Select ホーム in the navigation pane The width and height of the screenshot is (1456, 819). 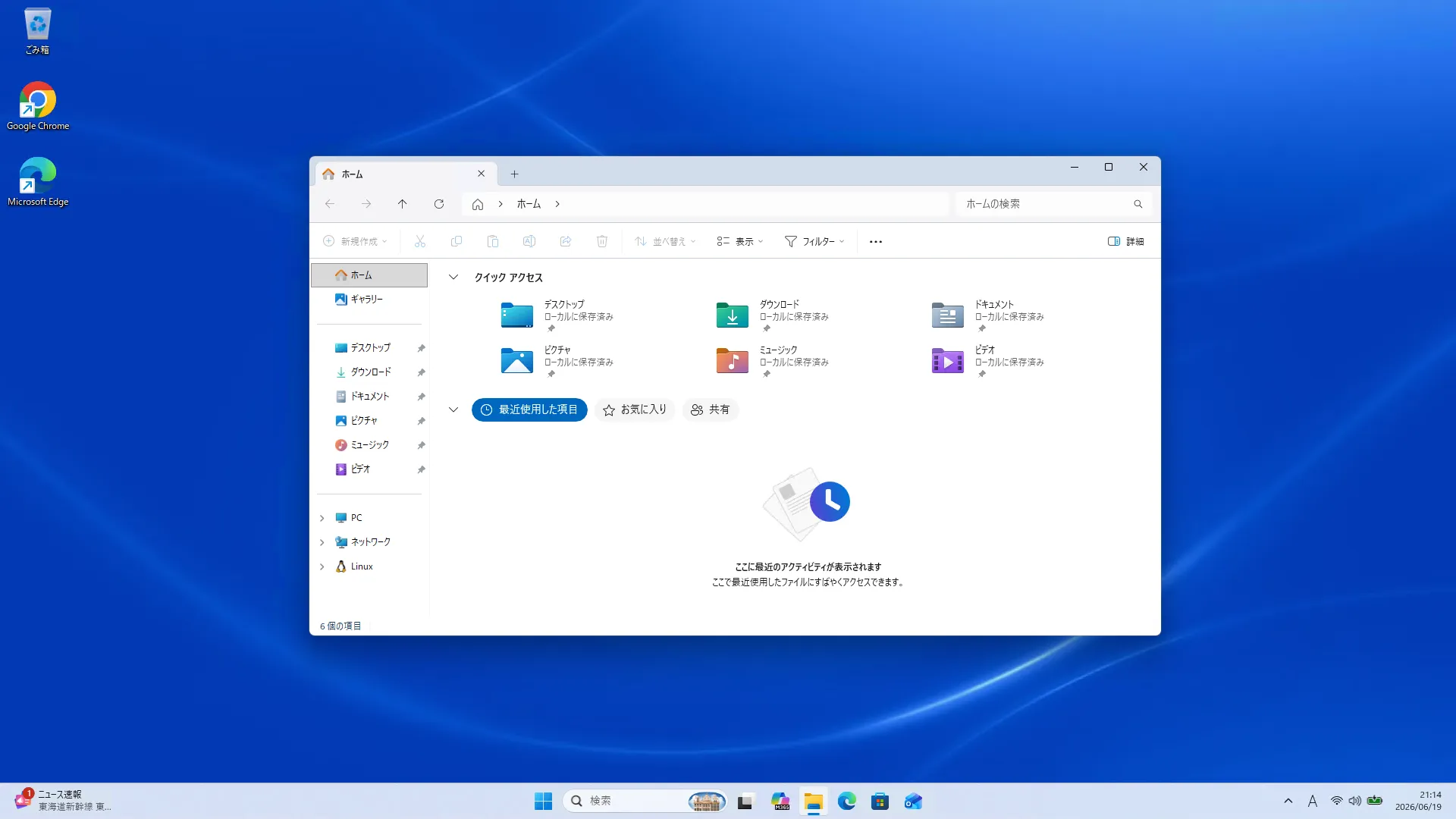click(x=369, y=275)
